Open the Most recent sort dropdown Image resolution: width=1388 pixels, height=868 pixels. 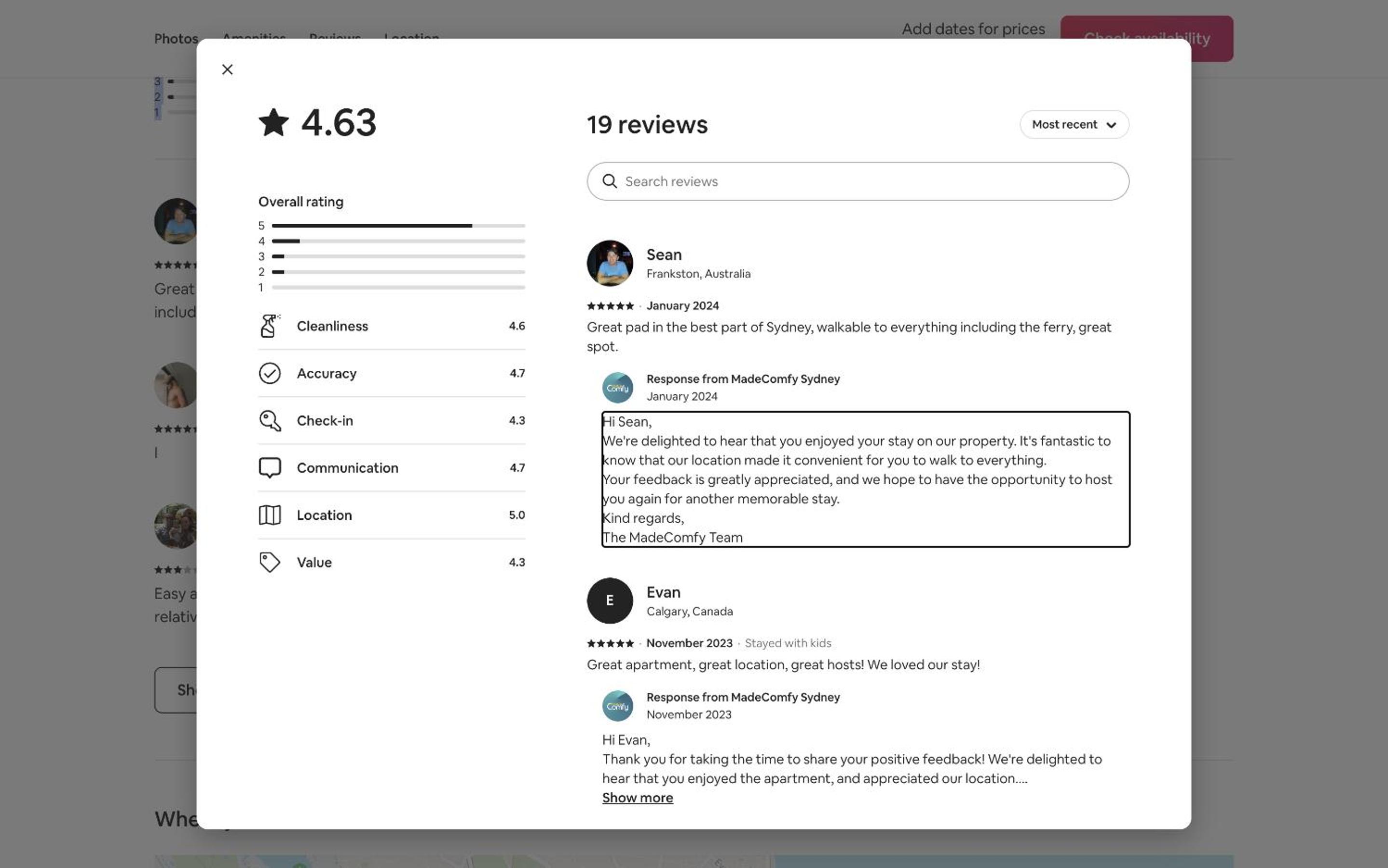(1074, 124)
